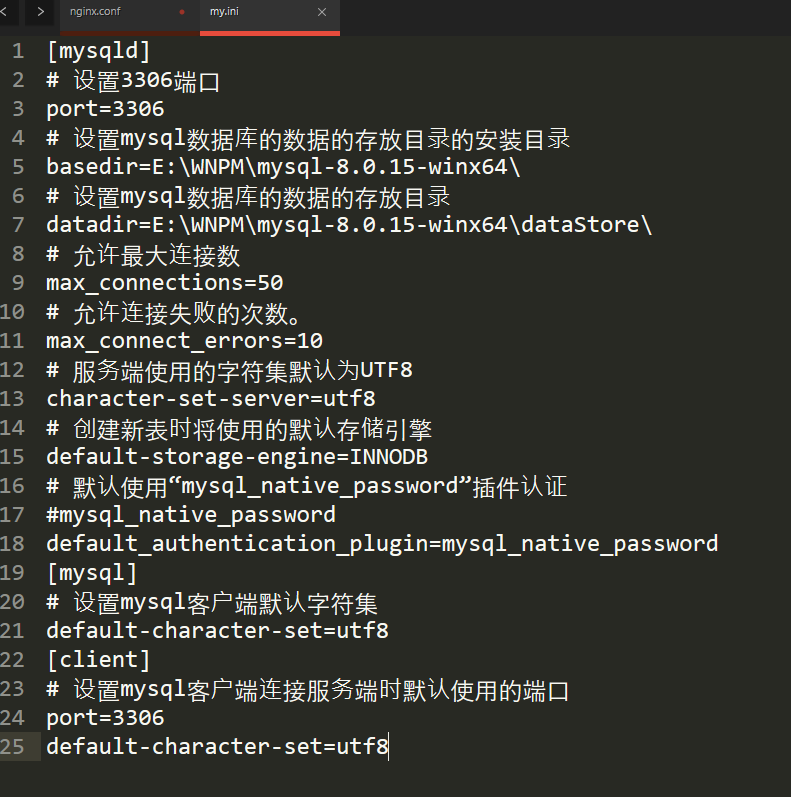The width and height of the screenshot is (791, 797).
Task: Click the unsaved dot on nginx.conf tab
Action: click(x=181, y=12)
